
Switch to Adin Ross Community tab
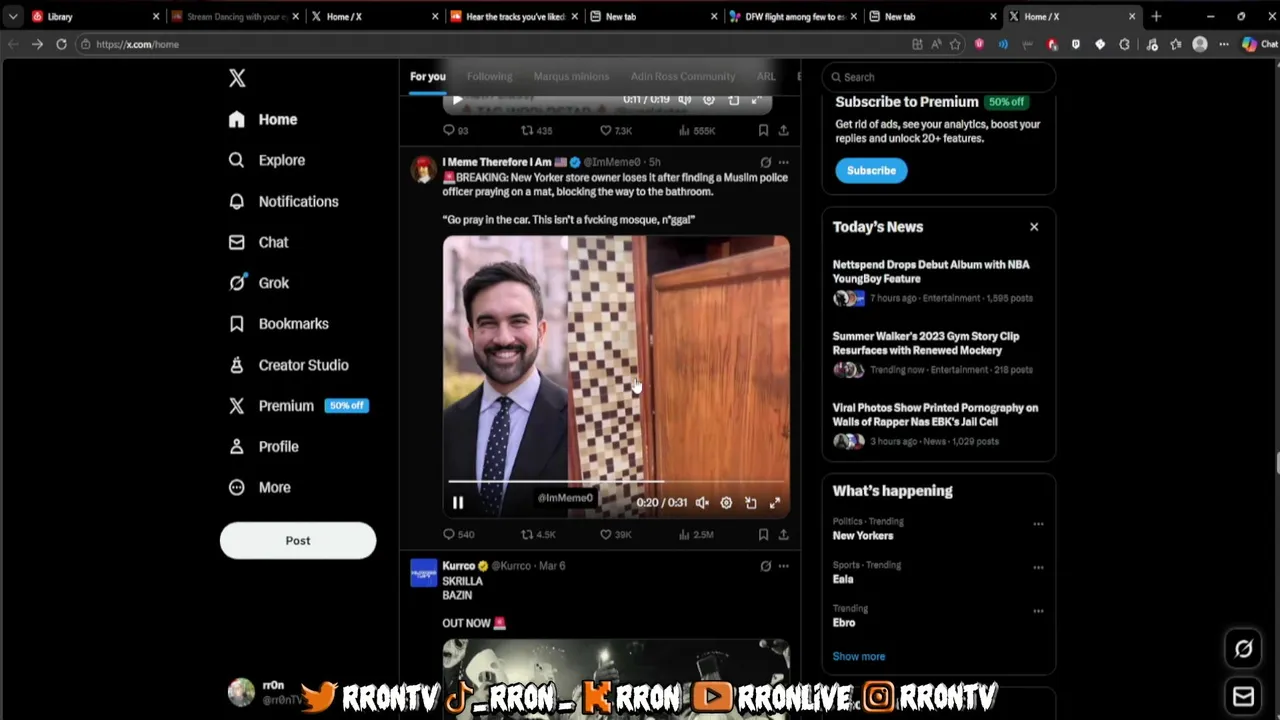(683, 76)
